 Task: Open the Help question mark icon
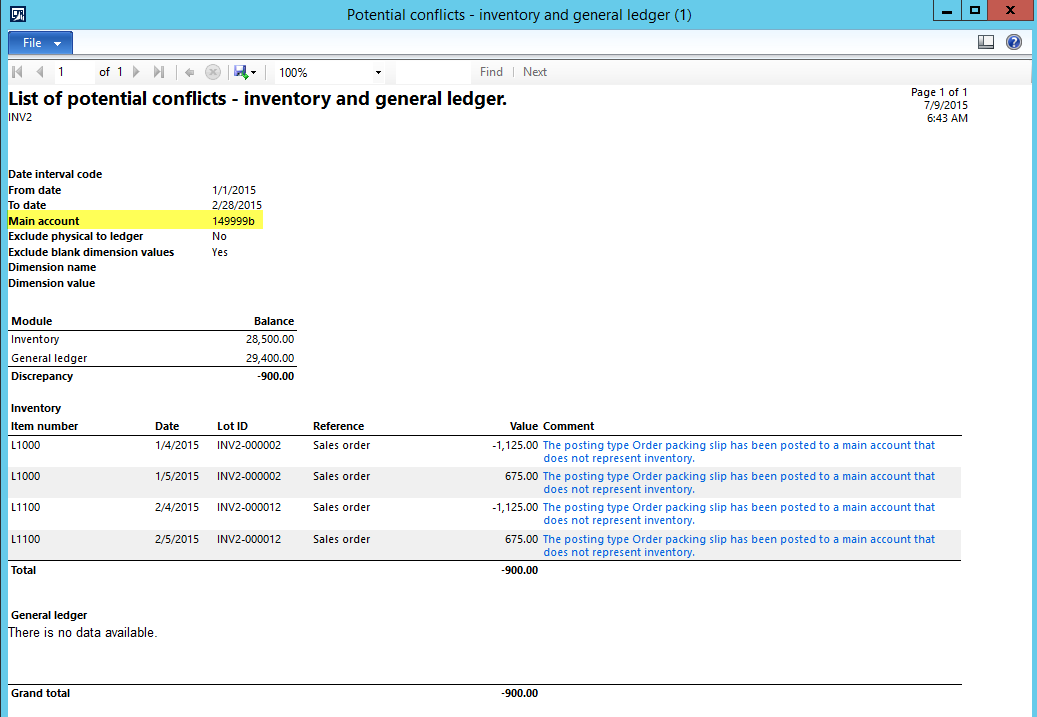(1014, 42)
